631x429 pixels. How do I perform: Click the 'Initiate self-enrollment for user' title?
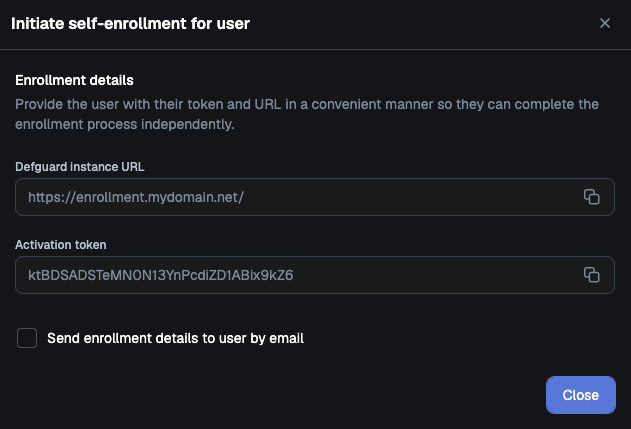coord(130,24)
